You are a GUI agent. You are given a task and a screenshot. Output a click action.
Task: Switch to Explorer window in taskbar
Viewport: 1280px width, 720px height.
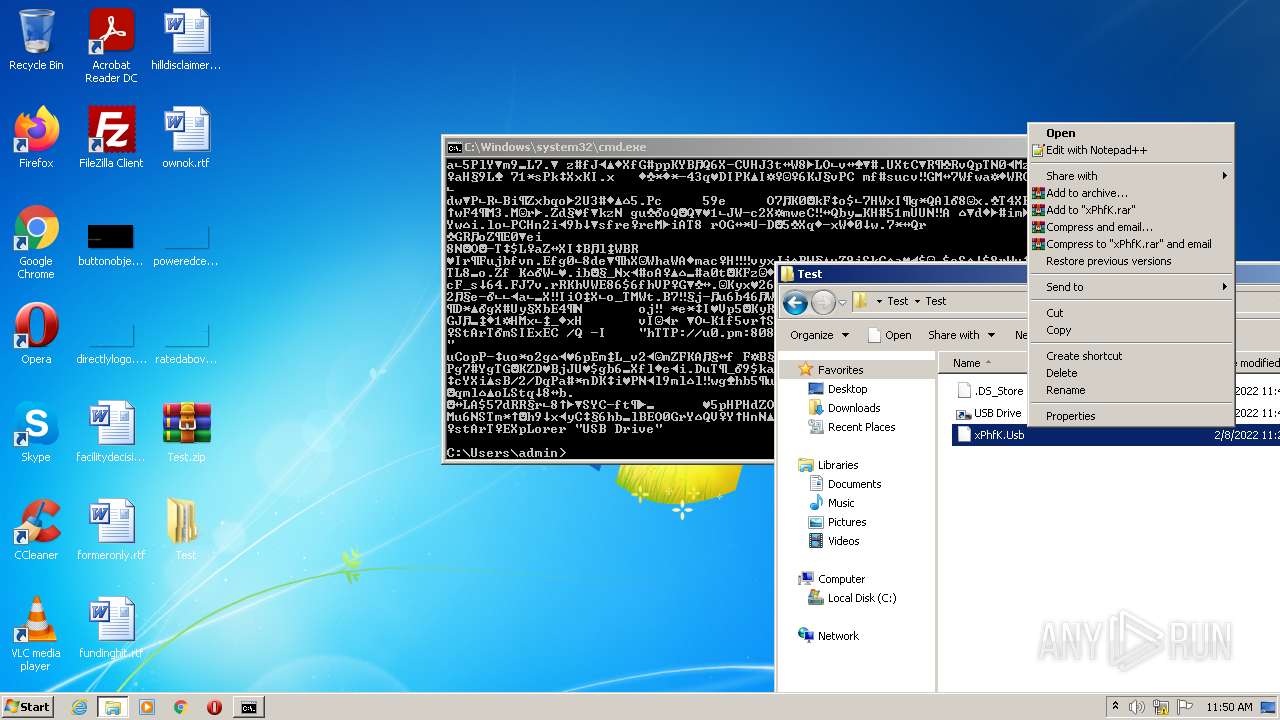pyautogui.click(x=112, y=707)
